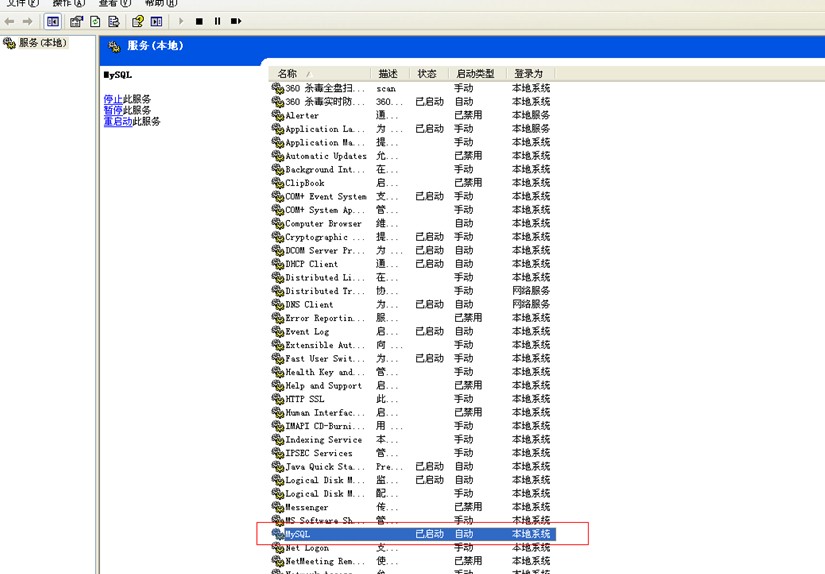Click the 重启动 link to restart the service

pyautogui.click(x=118, y=121)
